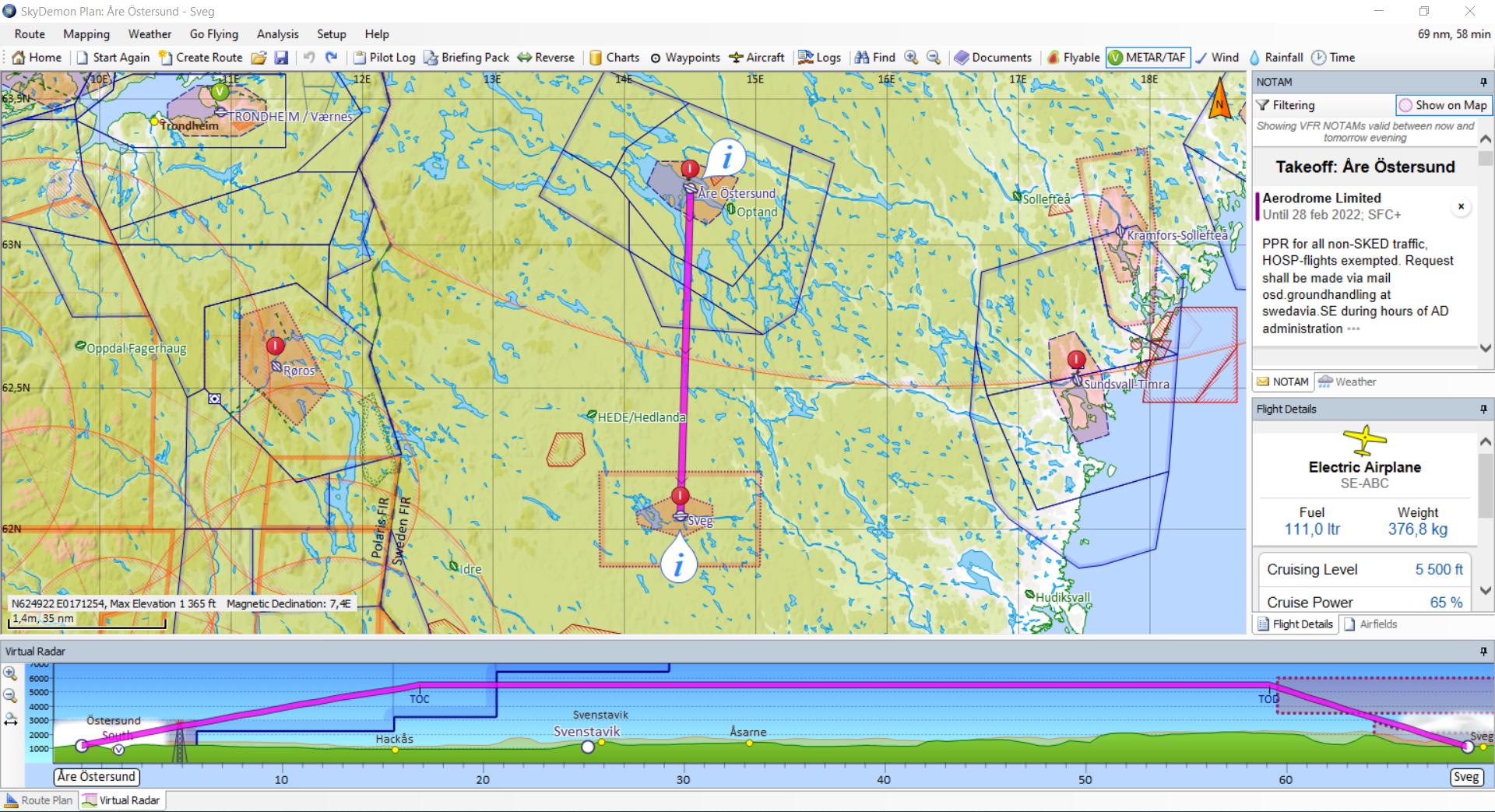This screenshot has width=1495, height=812.
Task: Open the Charts toolbar item
Action: [614, 58]
